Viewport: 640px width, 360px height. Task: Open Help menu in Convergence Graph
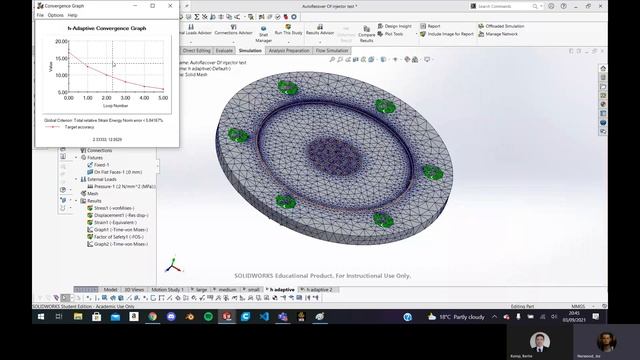[72, 15]
